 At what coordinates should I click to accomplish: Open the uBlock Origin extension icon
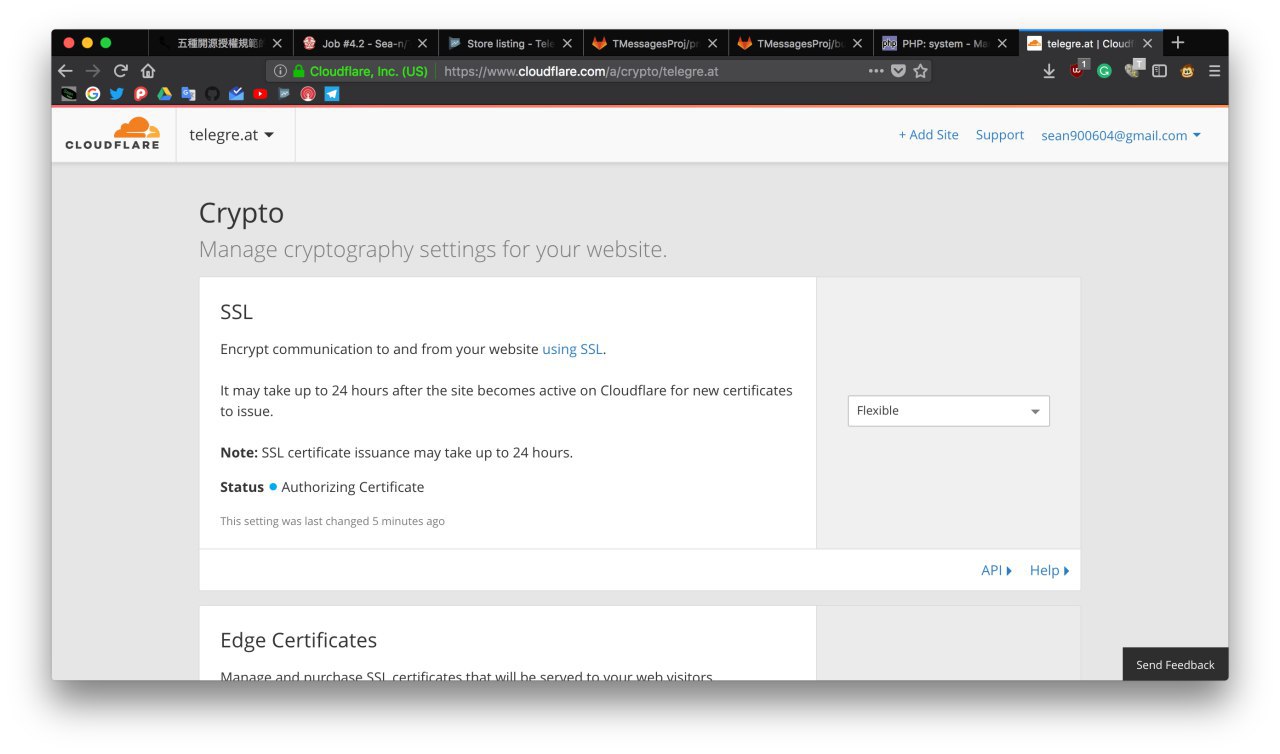coord(1077,71)
